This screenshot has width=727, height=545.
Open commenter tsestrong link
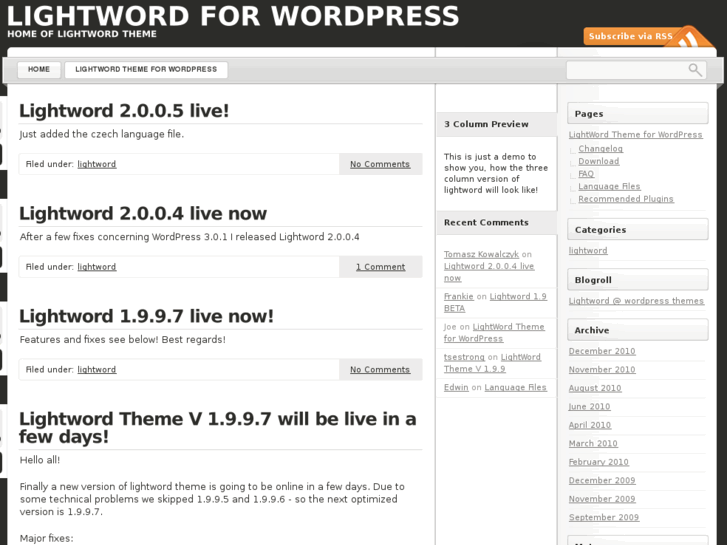[x=464, y=357]
